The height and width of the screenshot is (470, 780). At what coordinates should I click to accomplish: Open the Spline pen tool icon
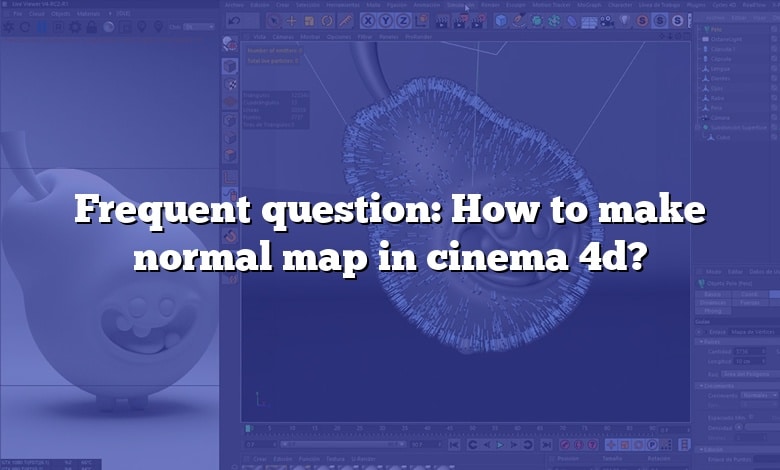point(519,21)
